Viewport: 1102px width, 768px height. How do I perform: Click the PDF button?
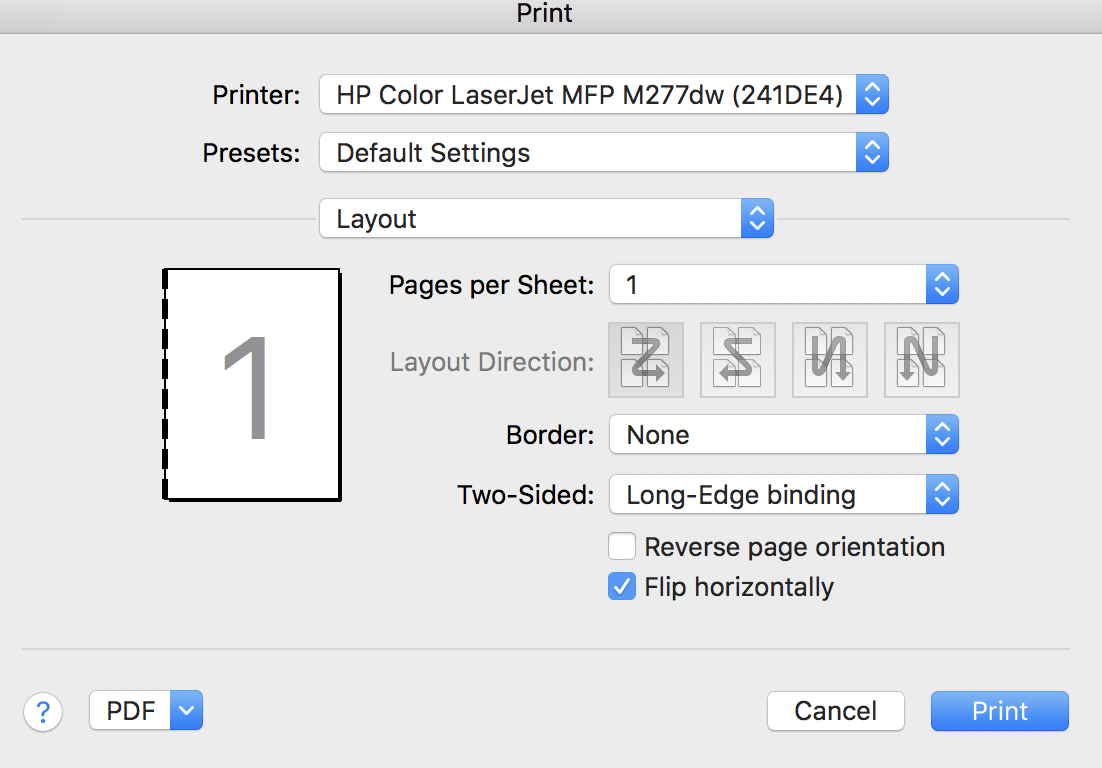(x=131, y=711)
